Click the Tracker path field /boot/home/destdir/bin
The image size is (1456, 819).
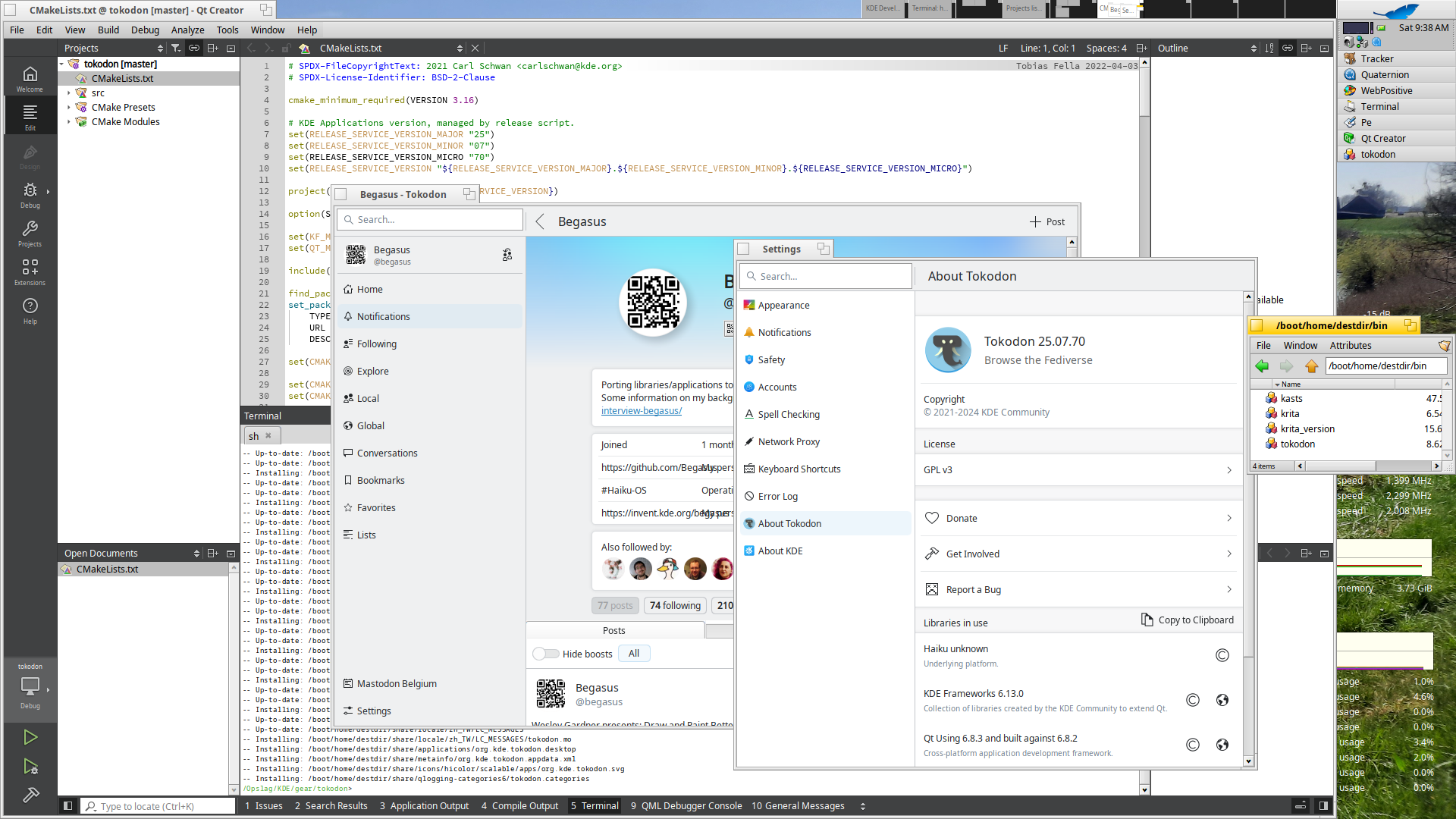(x=1386, y=366)
